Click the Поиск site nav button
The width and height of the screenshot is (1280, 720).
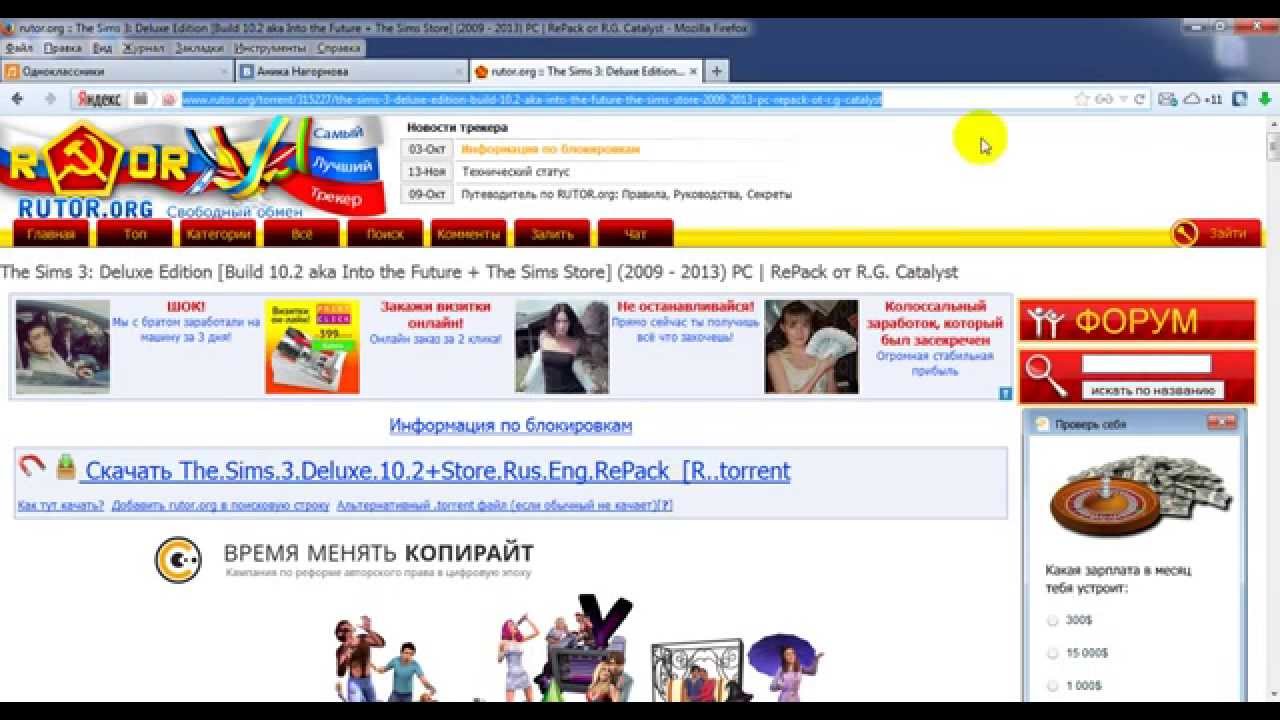point(385,234)
